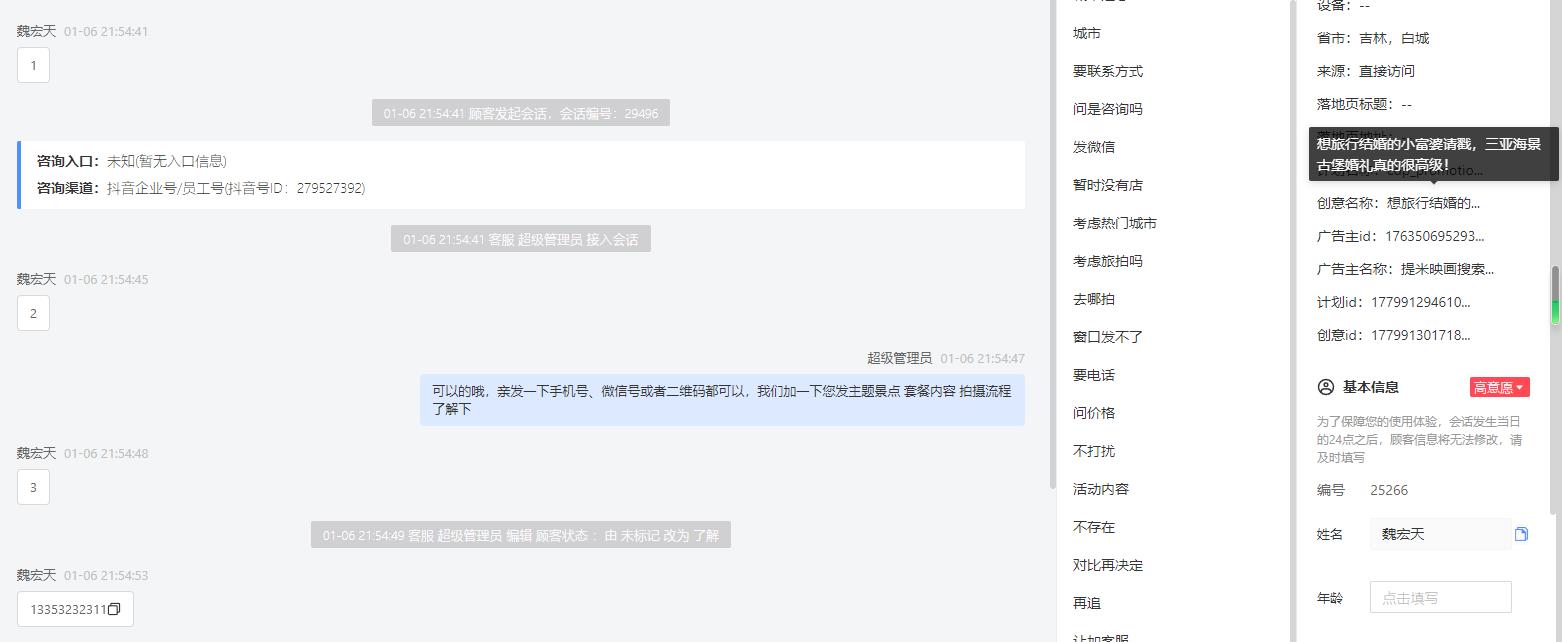Click the agent reply message bubble
Screen dimensions: 1562x642
pos(722,400)
